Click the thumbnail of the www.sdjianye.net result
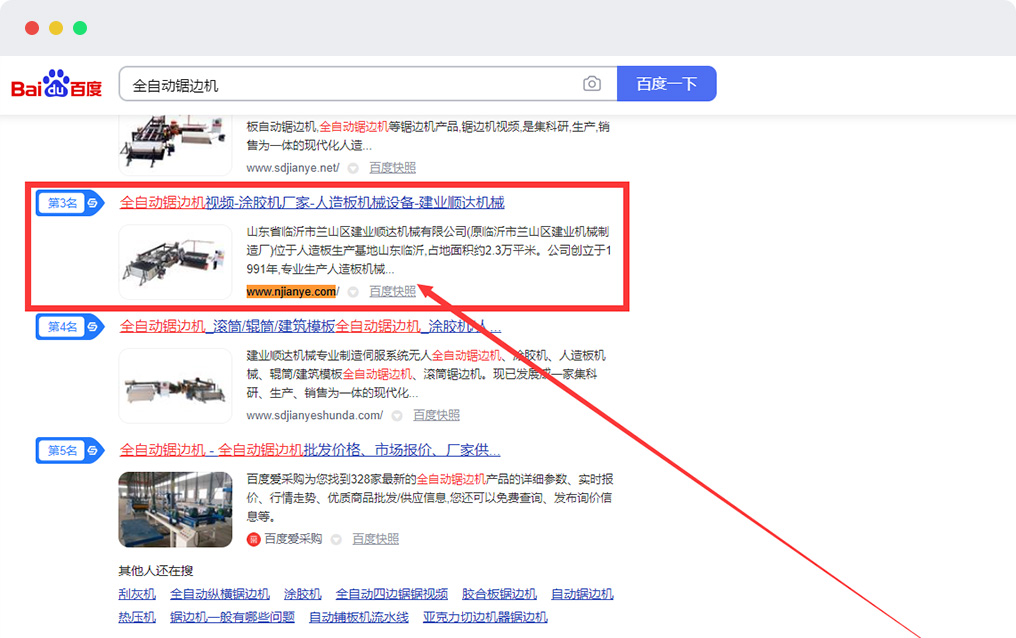This screenshot has height=638, width=1016. pos(175,144)
